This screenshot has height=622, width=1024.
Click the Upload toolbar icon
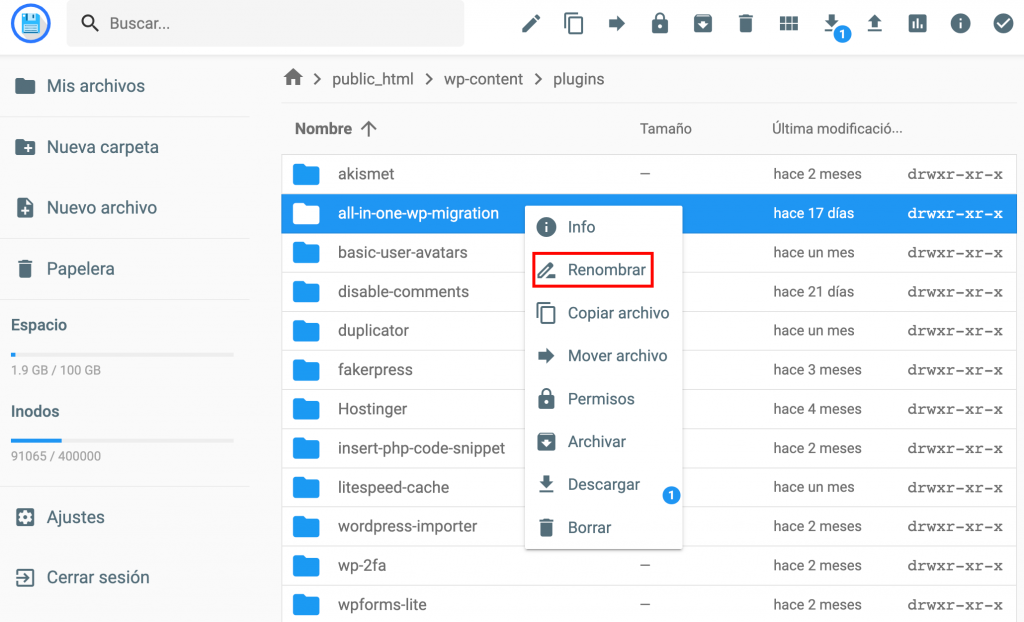(x=874, y=22)
